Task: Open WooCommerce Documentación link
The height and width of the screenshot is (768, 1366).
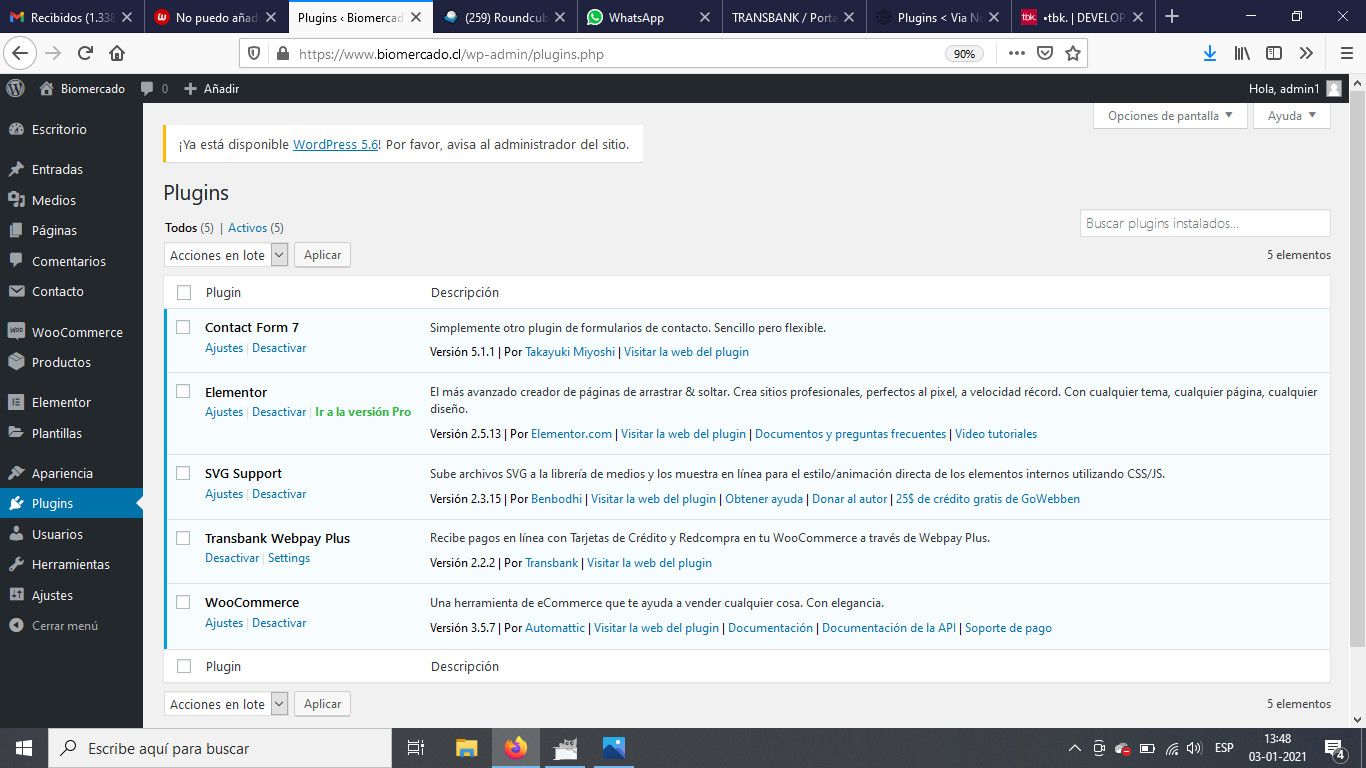Action: (x=770, y=628)
